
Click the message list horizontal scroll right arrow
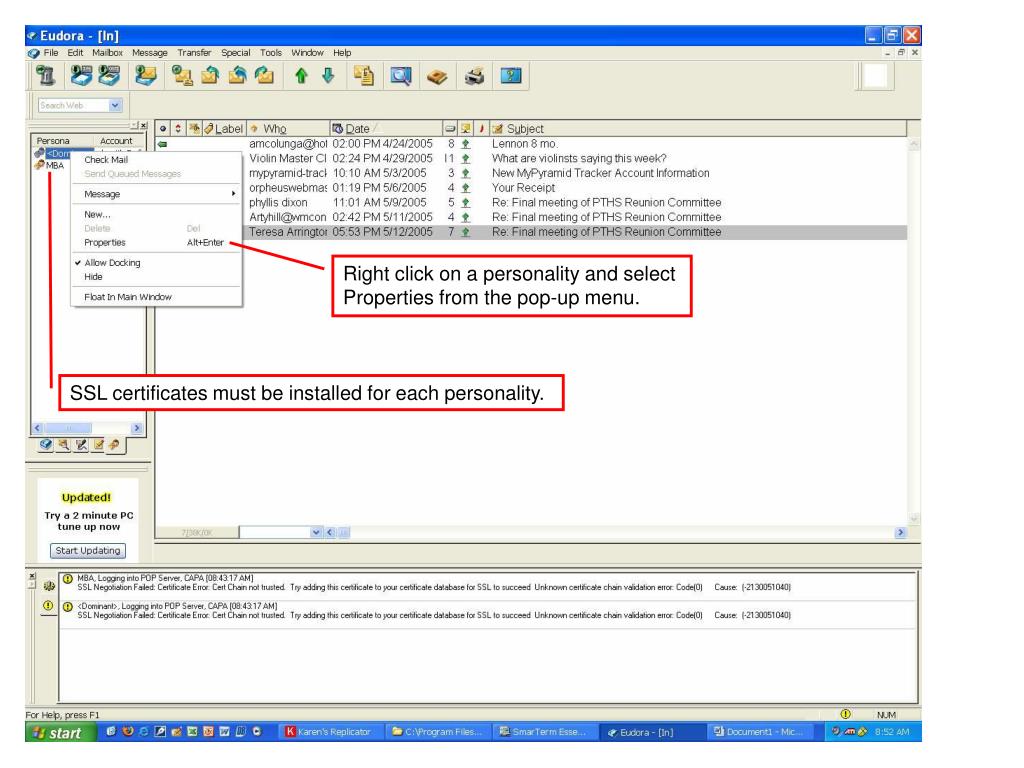pos(901,532)
